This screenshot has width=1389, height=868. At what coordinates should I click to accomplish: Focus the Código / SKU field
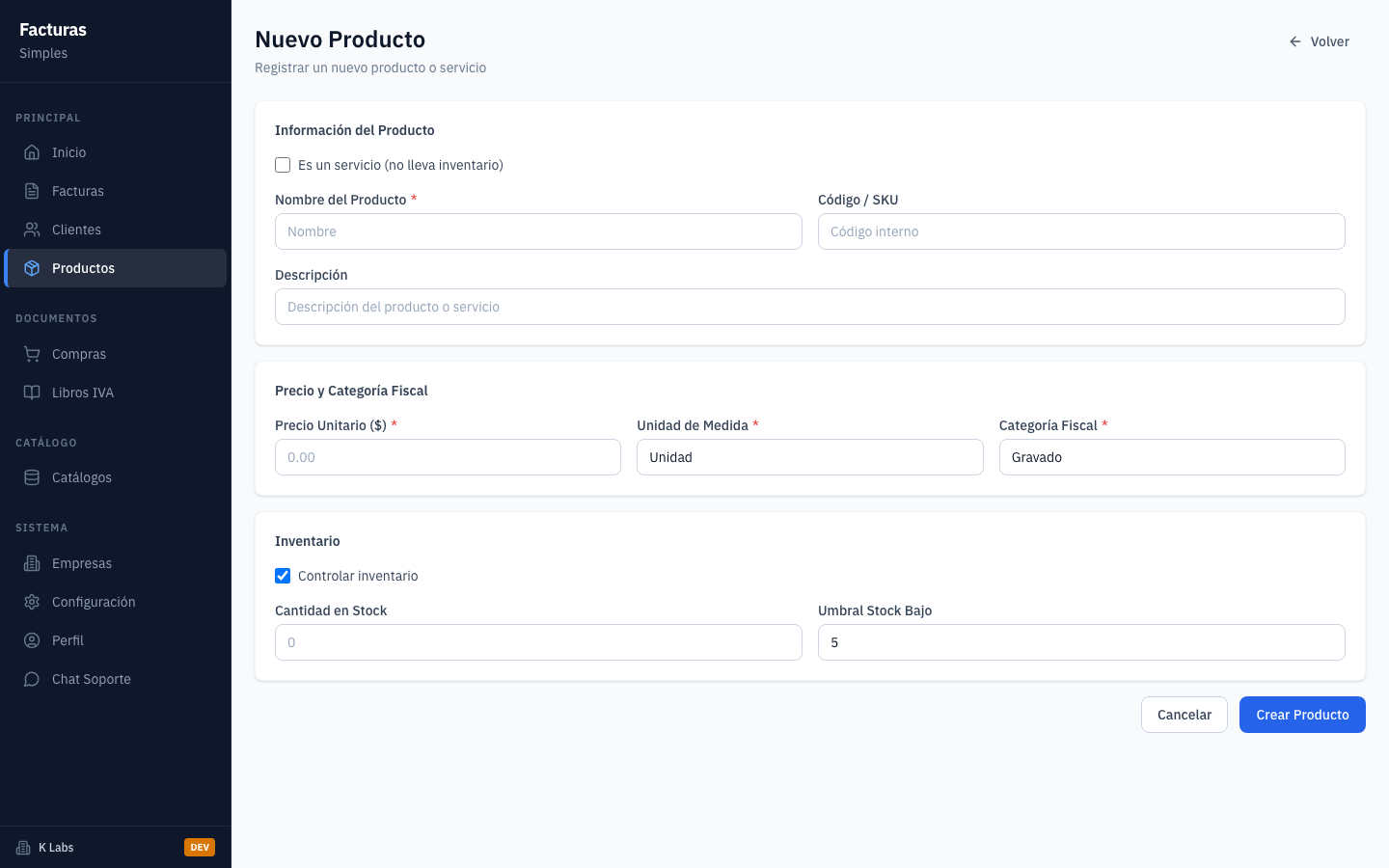(x=1081, y=231)
